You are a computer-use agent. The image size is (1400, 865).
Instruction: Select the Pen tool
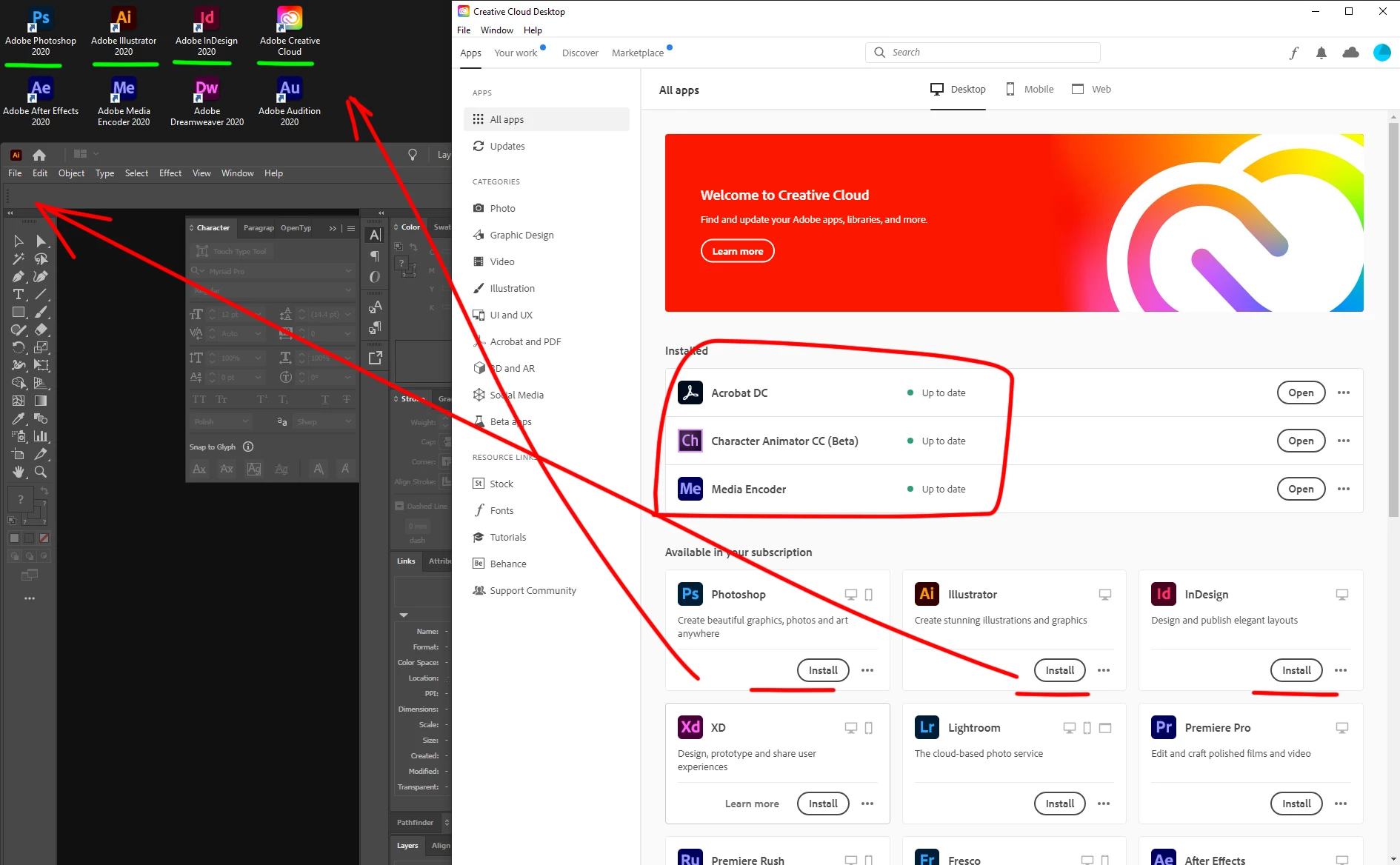coord(19,276)
